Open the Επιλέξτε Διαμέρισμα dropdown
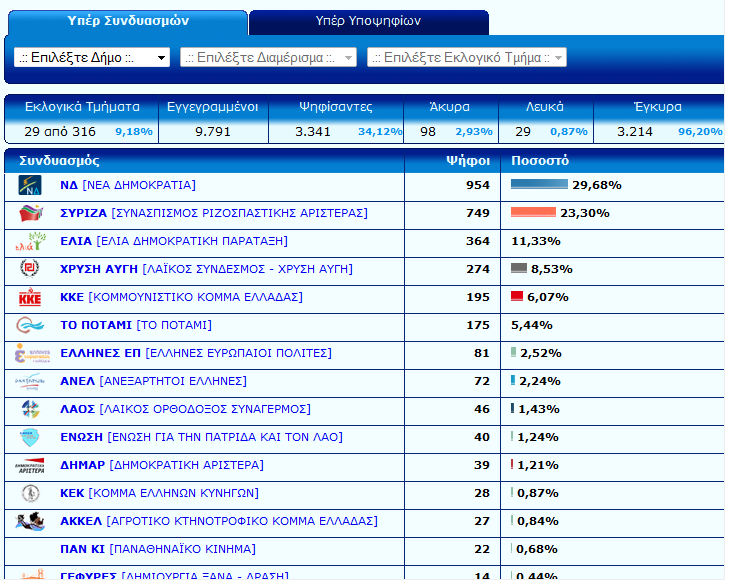The height and width of the screenshot is (587, 735). click(x=268, y=58)
